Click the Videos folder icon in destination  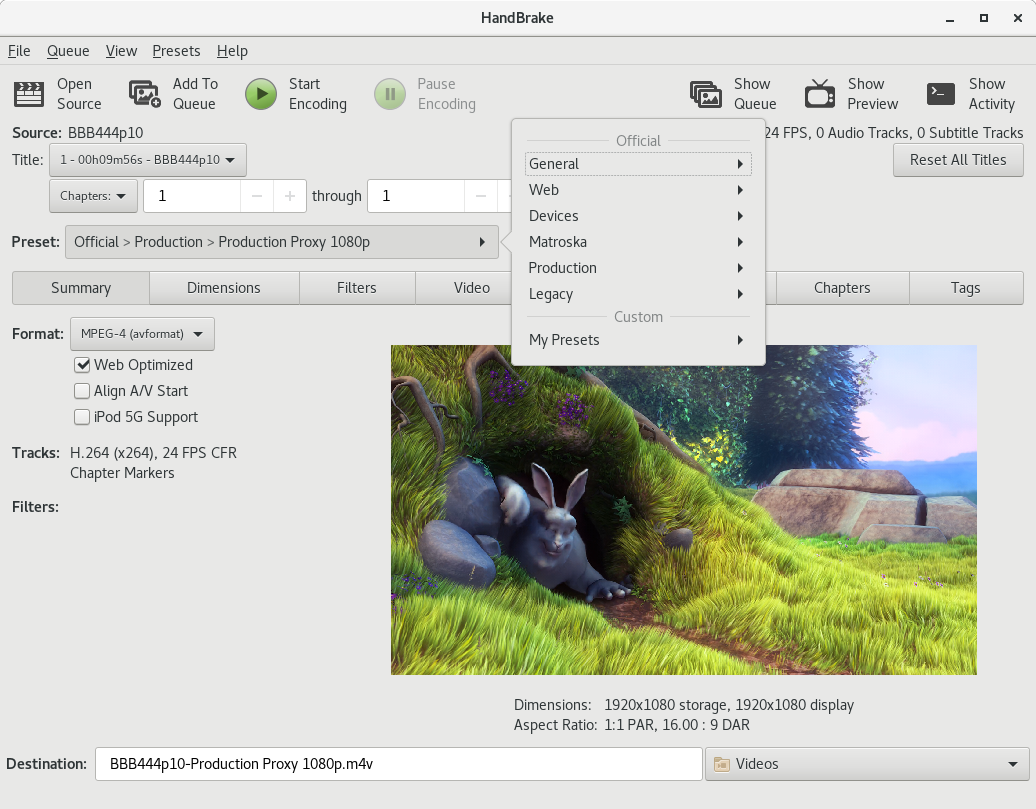722,764
